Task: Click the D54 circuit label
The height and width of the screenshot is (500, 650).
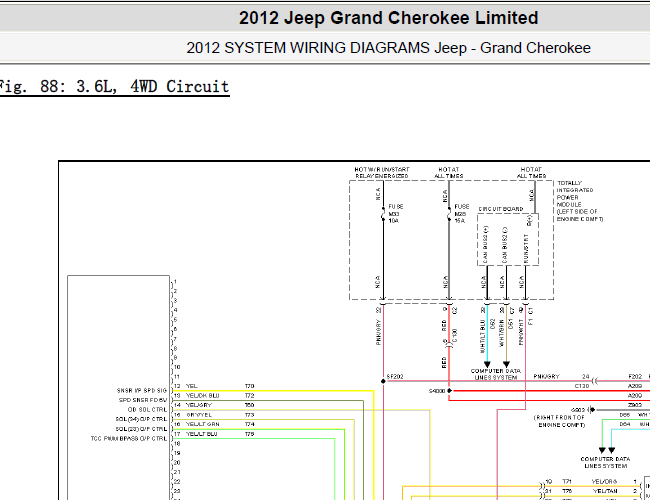Action: pos(625,424)
